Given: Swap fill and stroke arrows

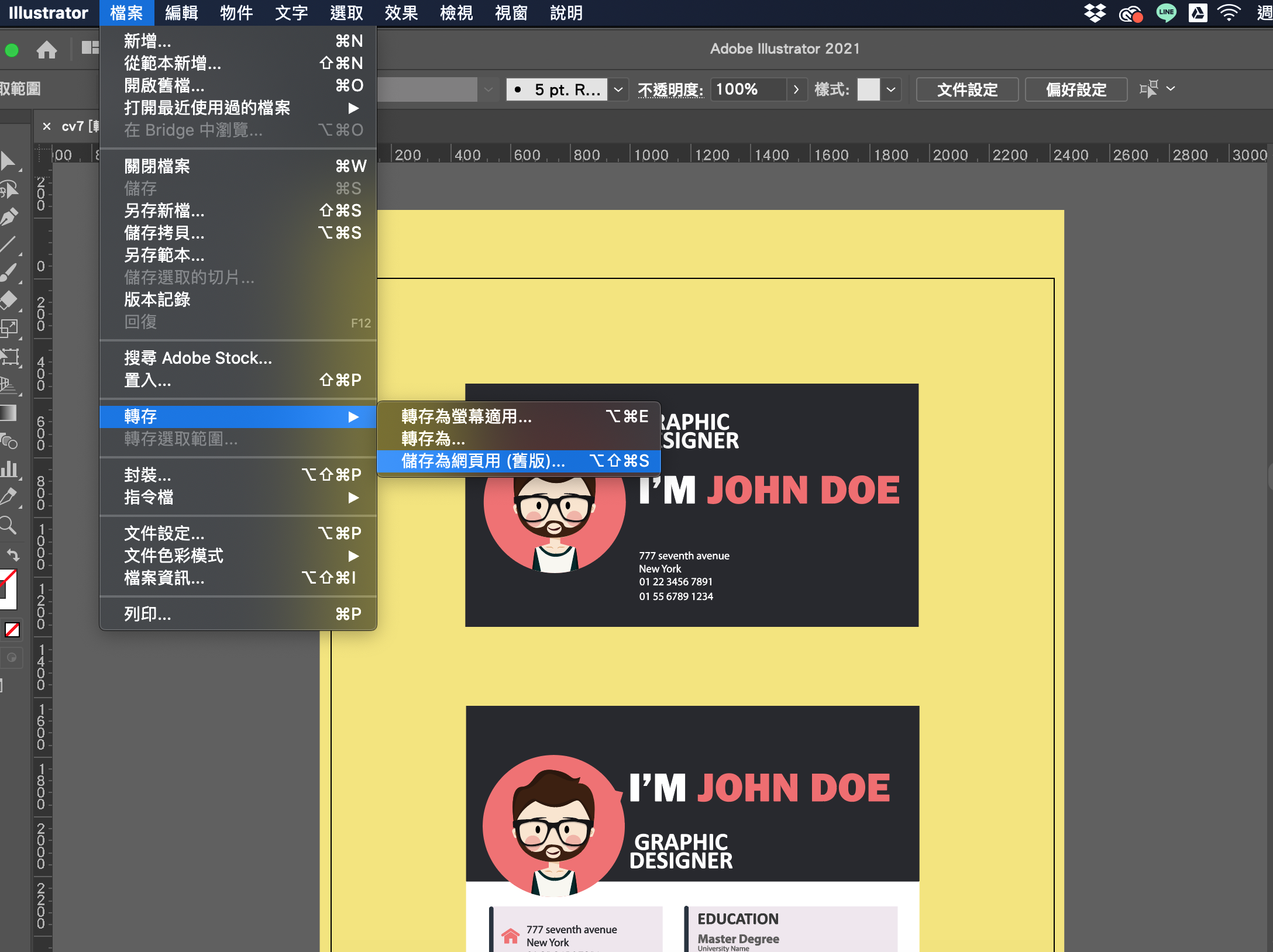Looking at the screenshot, I should pyautogui.click(x=13, y=554).
